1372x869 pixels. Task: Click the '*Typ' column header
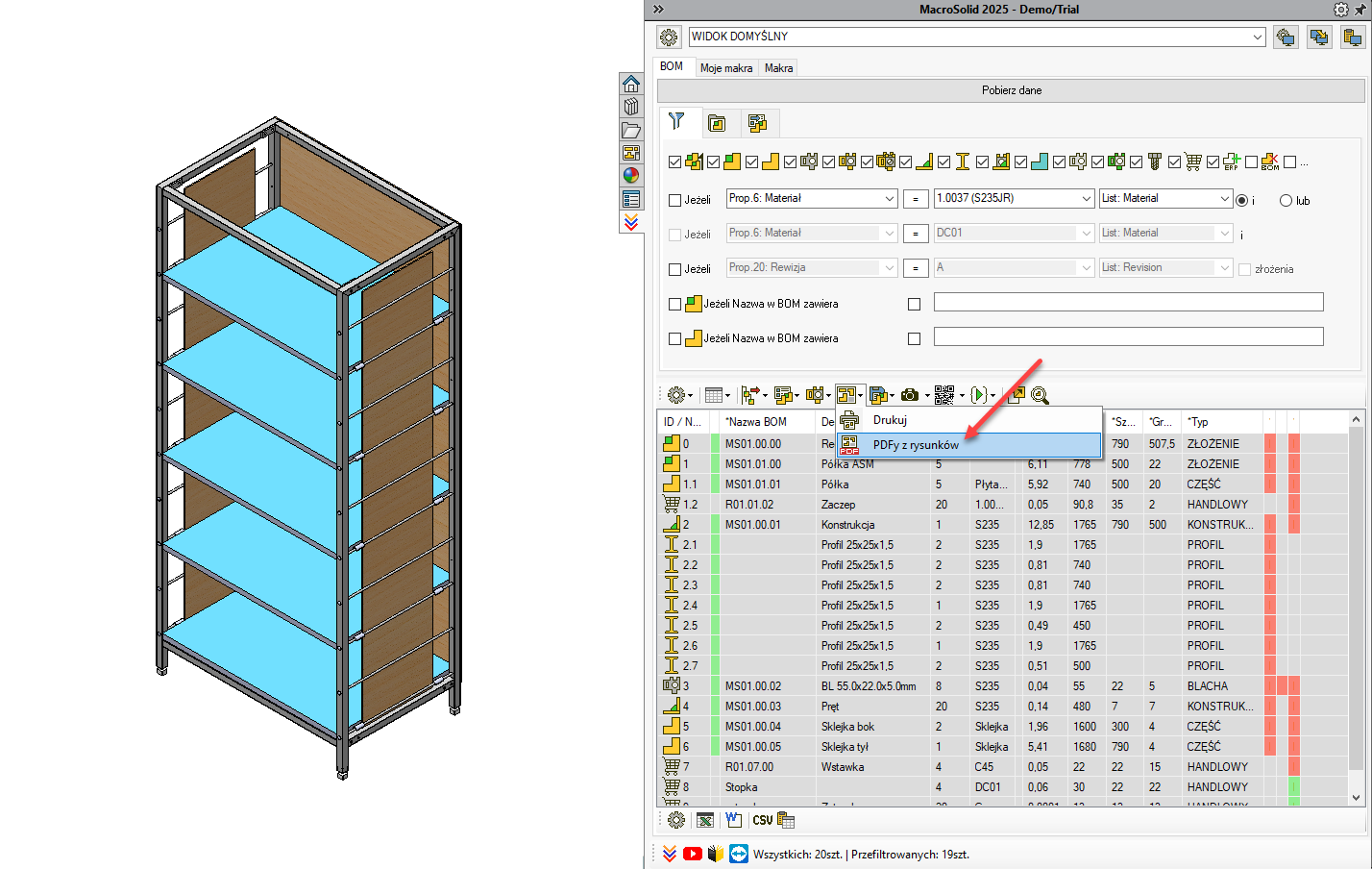[1222, 422]
